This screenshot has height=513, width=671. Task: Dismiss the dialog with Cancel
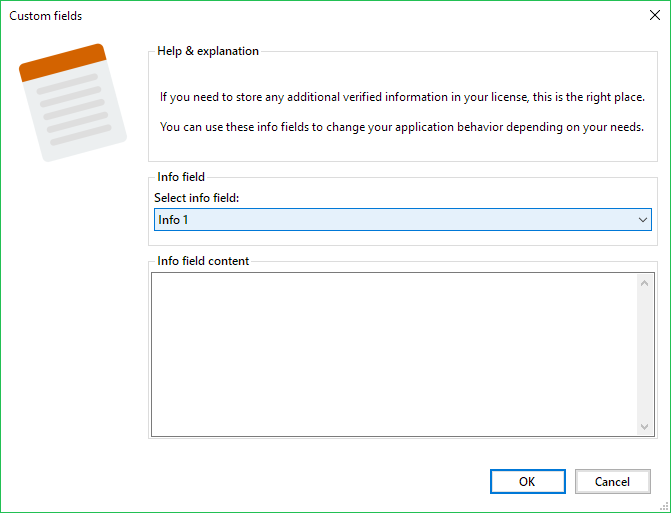[612, 481]
